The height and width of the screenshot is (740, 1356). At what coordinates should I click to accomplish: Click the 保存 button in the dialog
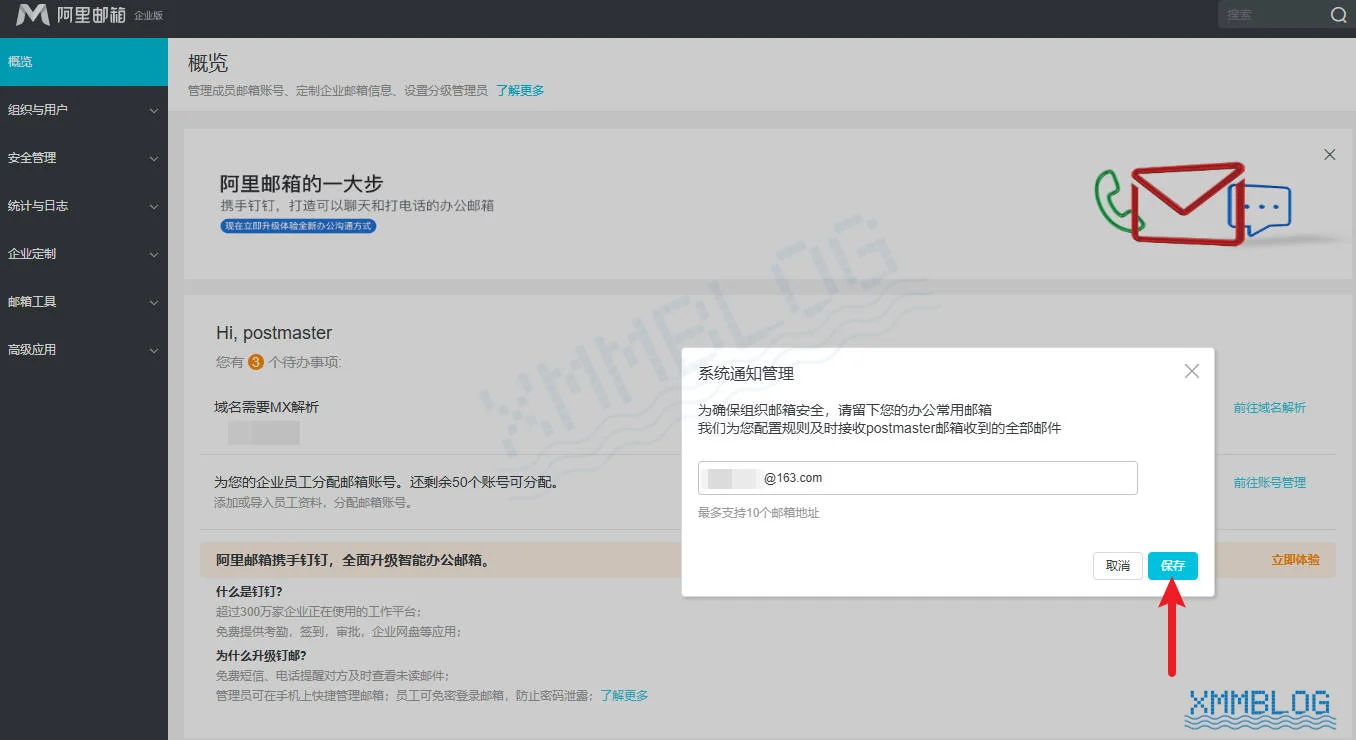coord(1171,565)
